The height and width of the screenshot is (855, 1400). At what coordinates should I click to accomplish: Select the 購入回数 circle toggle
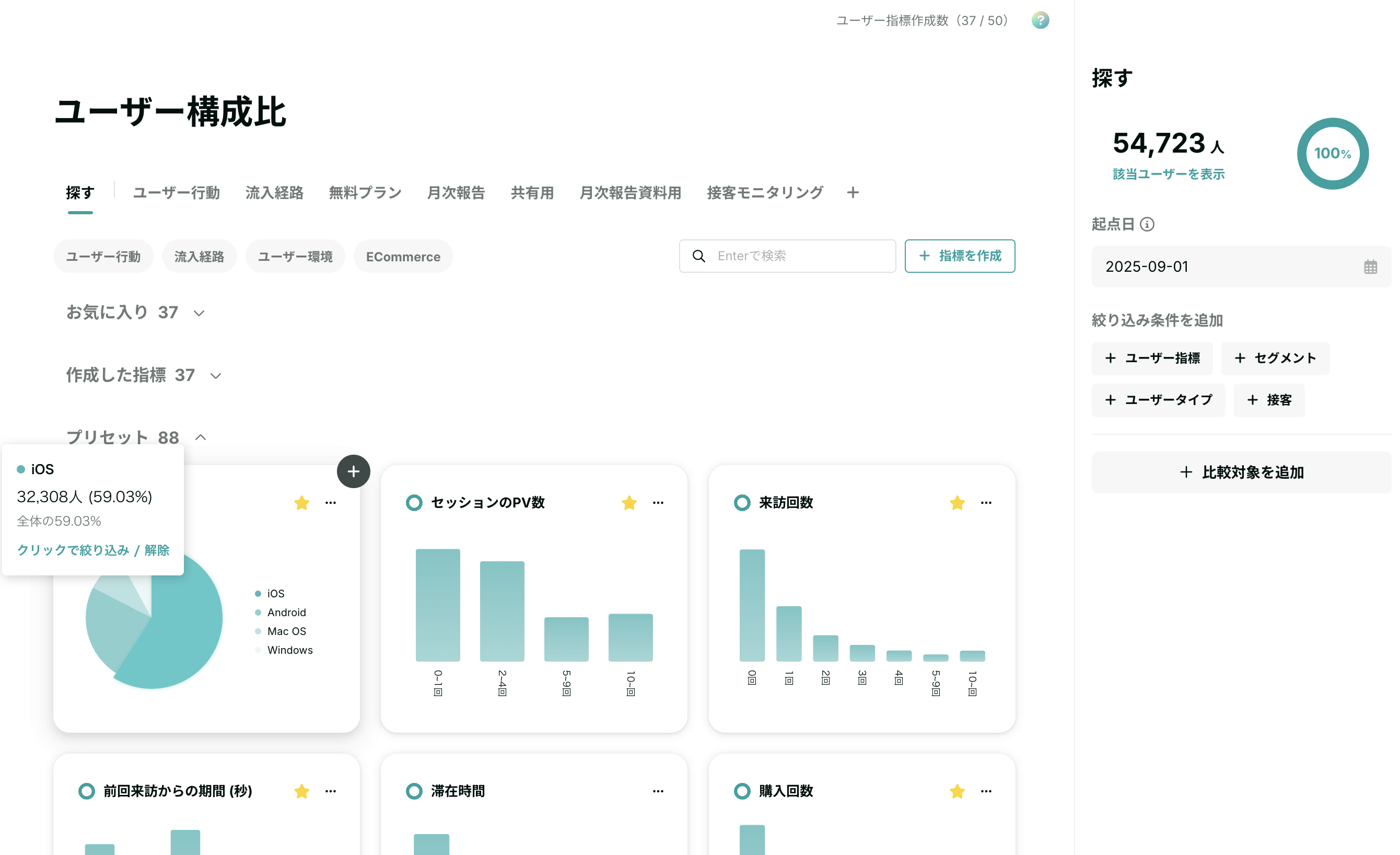click(x=742, y=791)
